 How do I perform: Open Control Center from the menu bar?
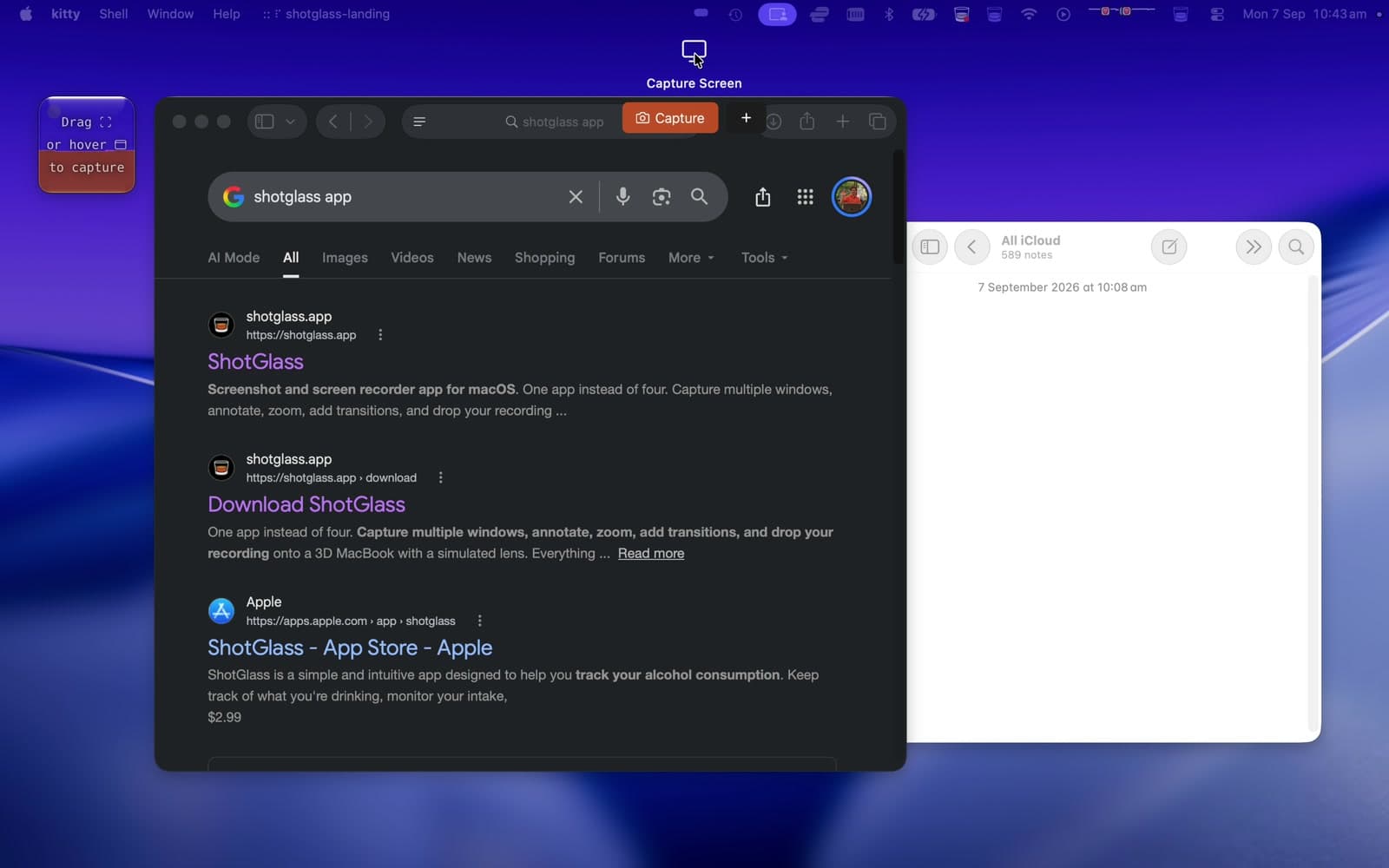tap(1217, 14)
